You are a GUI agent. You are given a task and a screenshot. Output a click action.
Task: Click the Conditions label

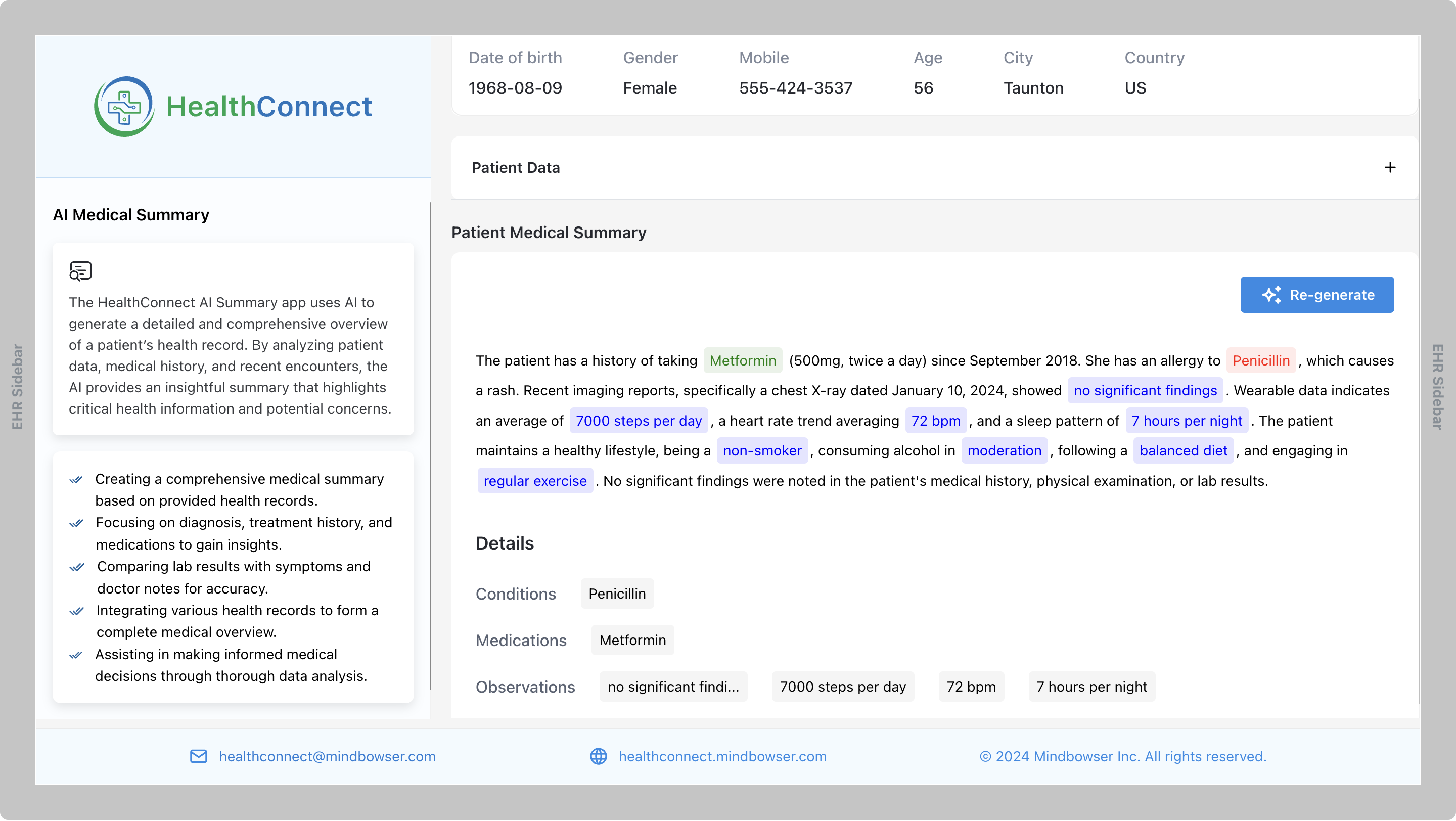516,594
